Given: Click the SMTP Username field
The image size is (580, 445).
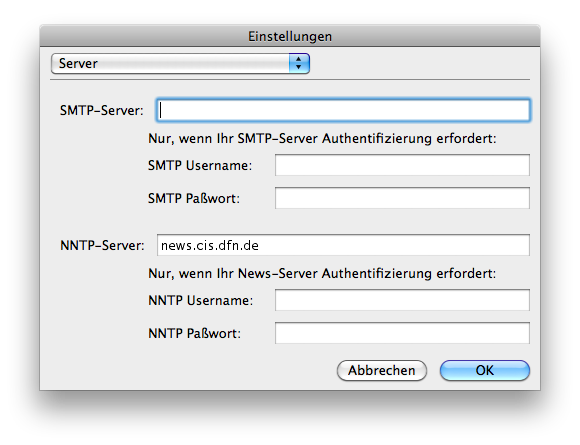Looking at the screenshot, I should [402, 165].
